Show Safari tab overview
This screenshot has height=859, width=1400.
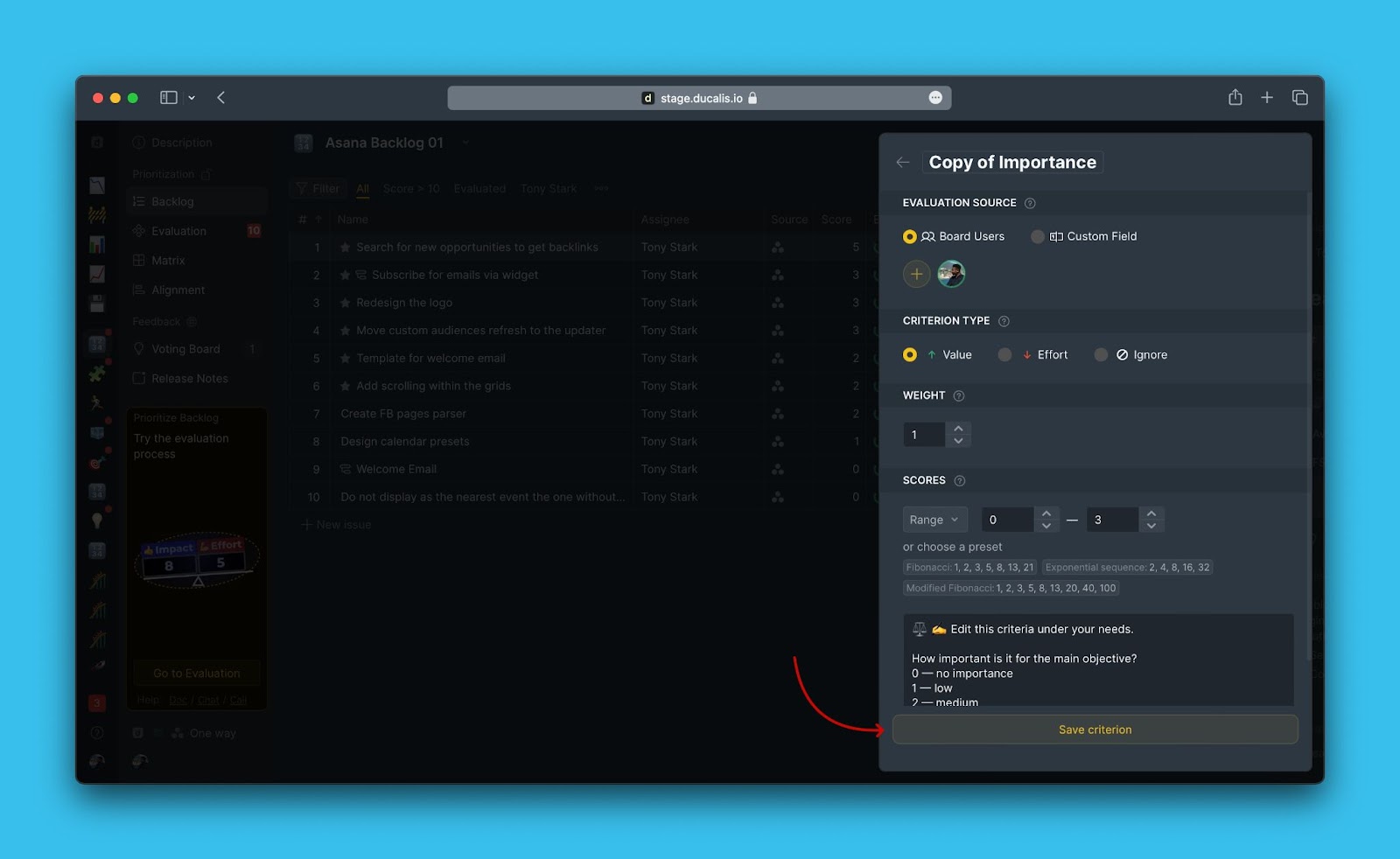click(x=1300, y=98)
